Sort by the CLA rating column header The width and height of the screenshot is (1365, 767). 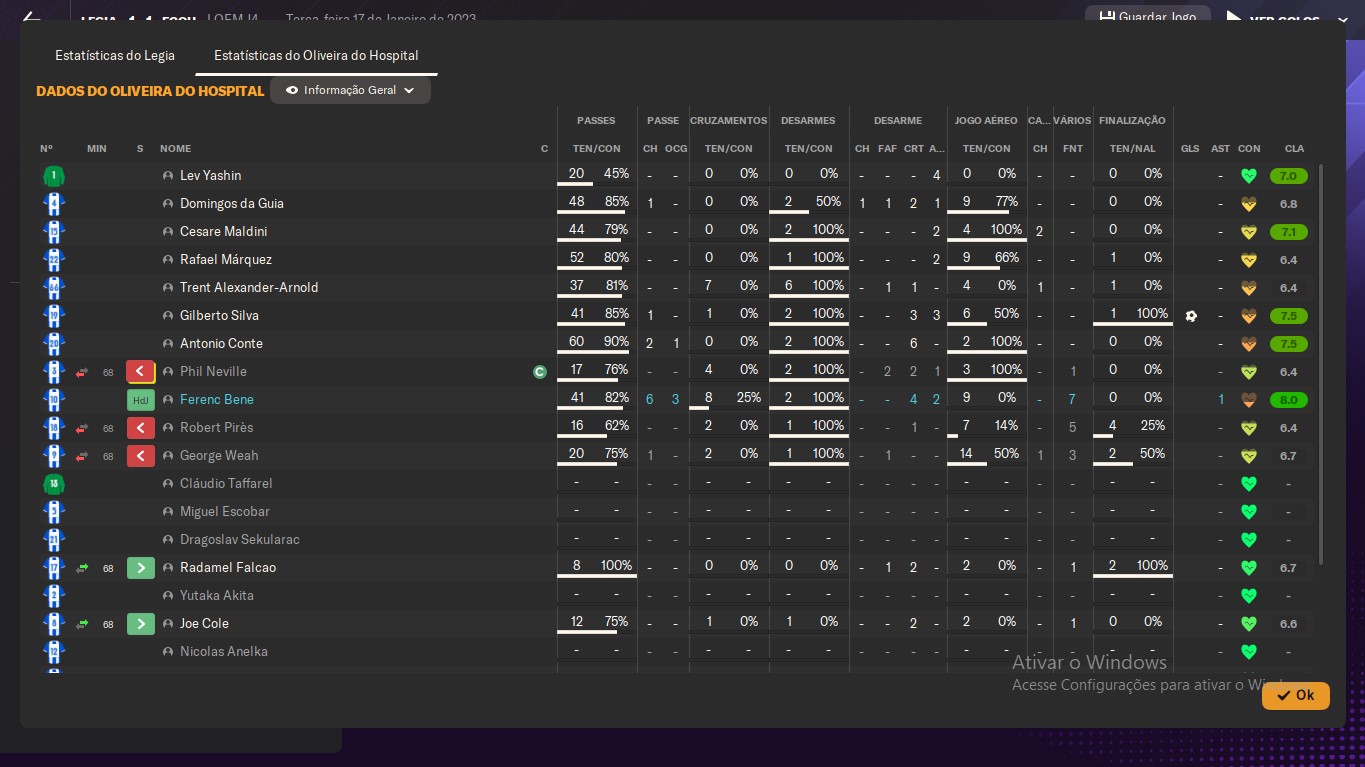[x=1294, y=149]
